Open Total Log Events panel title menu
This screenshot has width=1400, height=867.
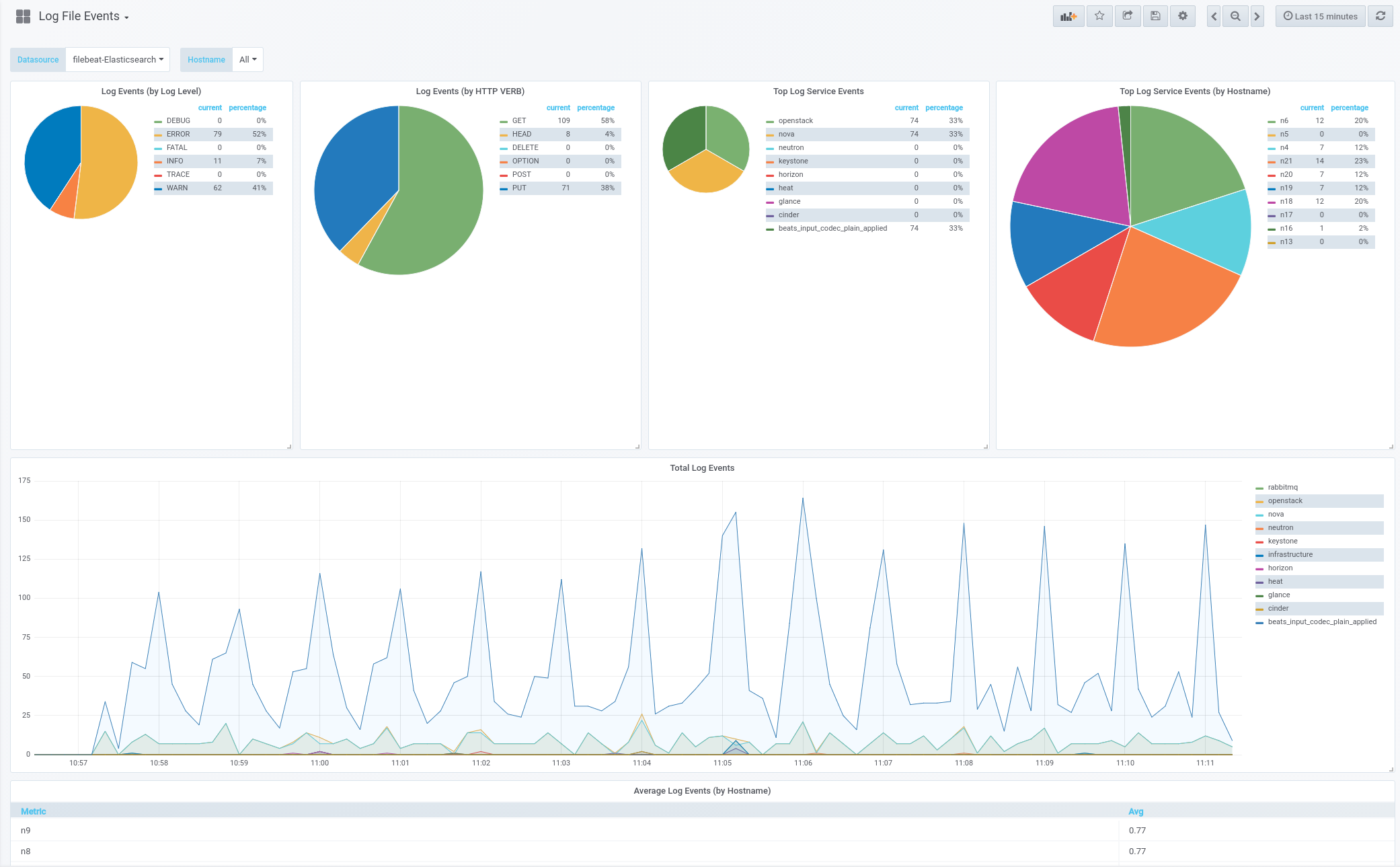coord(701,467)
